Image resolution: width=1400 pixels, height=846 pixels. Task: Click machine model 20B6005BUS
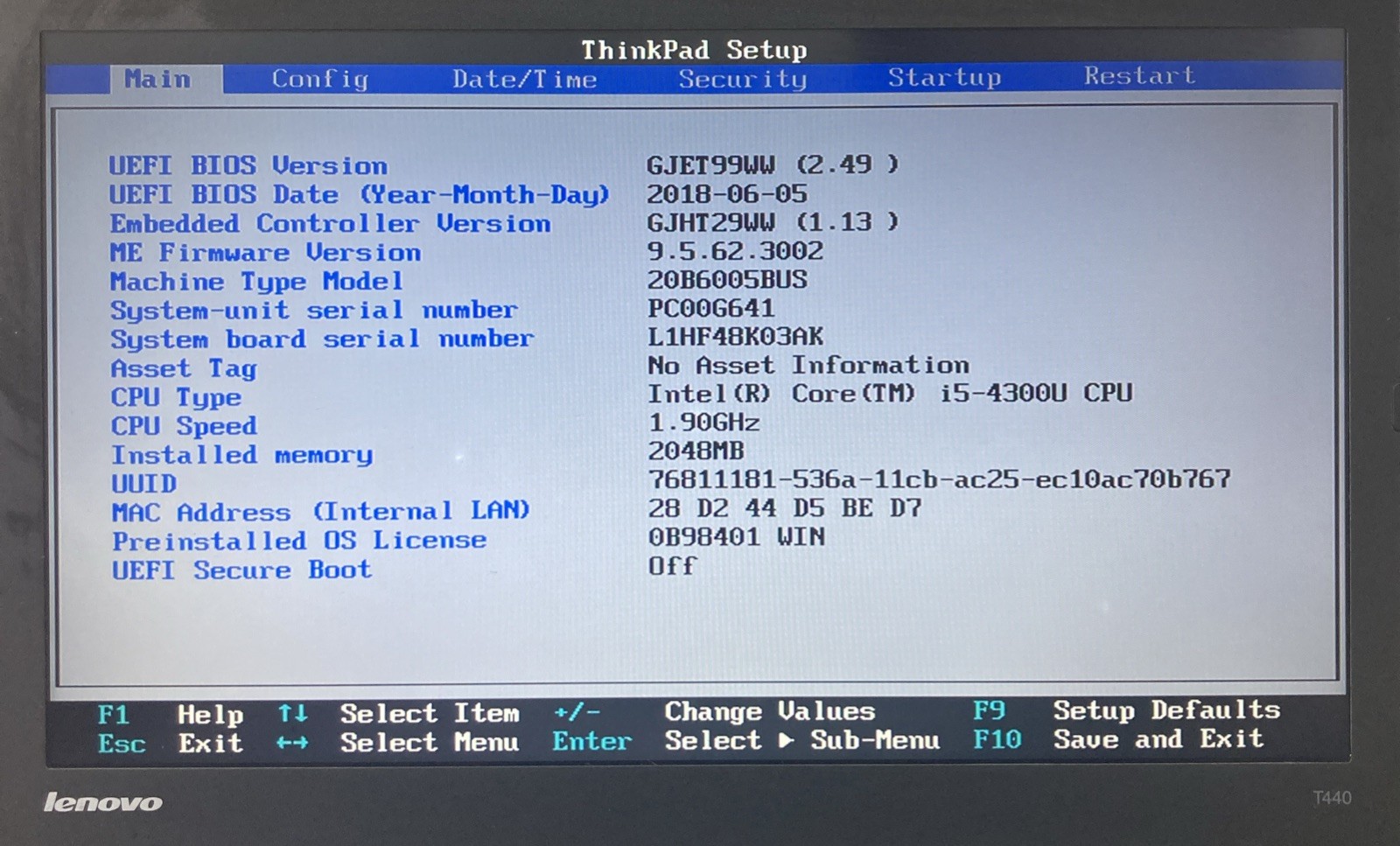click(728, 280)
